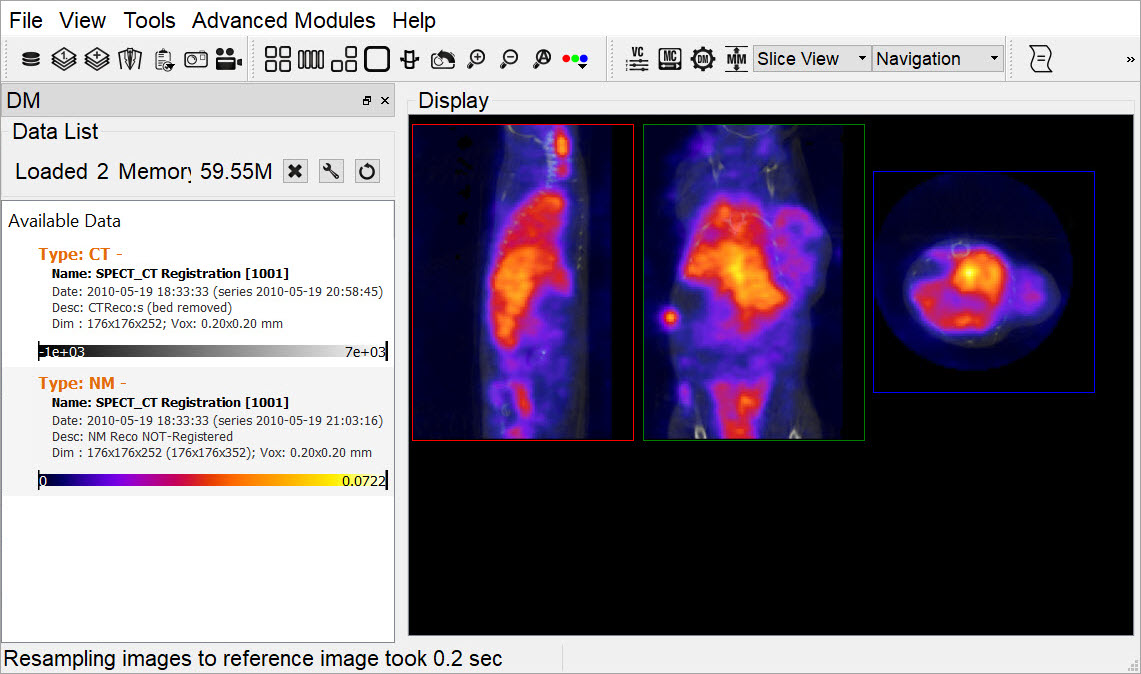Open the Slice View dropdown
The height and width of the screenshot is (674, 1141).
[x=811, y=59]
